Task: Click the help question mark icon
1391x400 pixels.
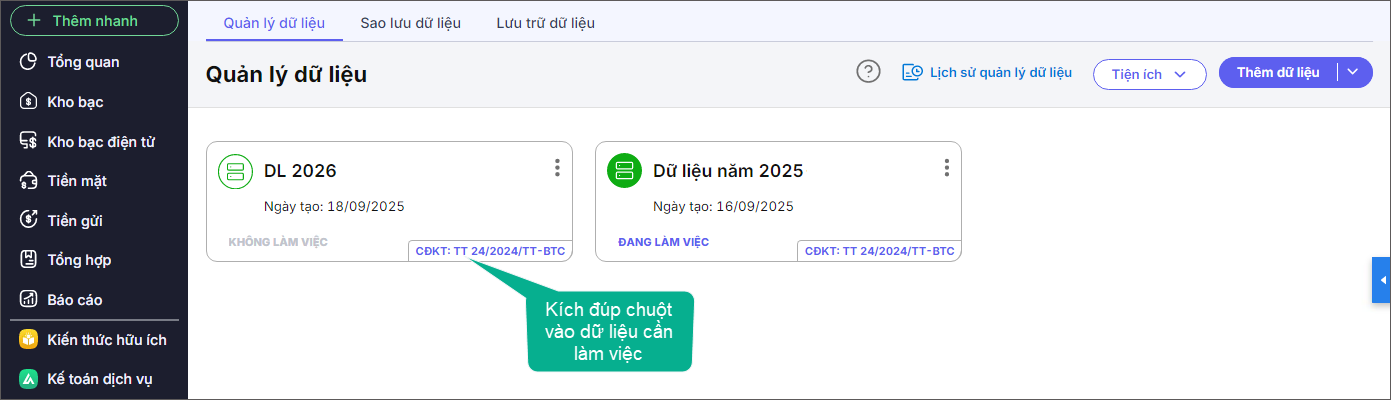Action: pyautogui.click(x=869, y=72)
